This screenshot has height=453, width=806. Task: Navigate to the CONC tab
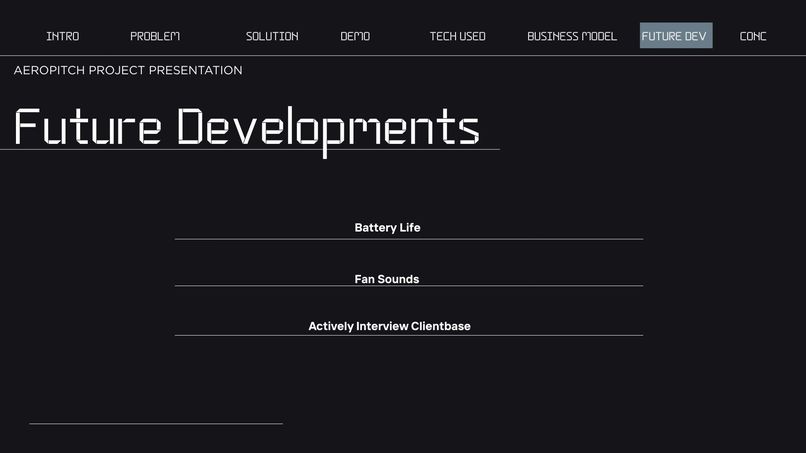pos(753,36)
